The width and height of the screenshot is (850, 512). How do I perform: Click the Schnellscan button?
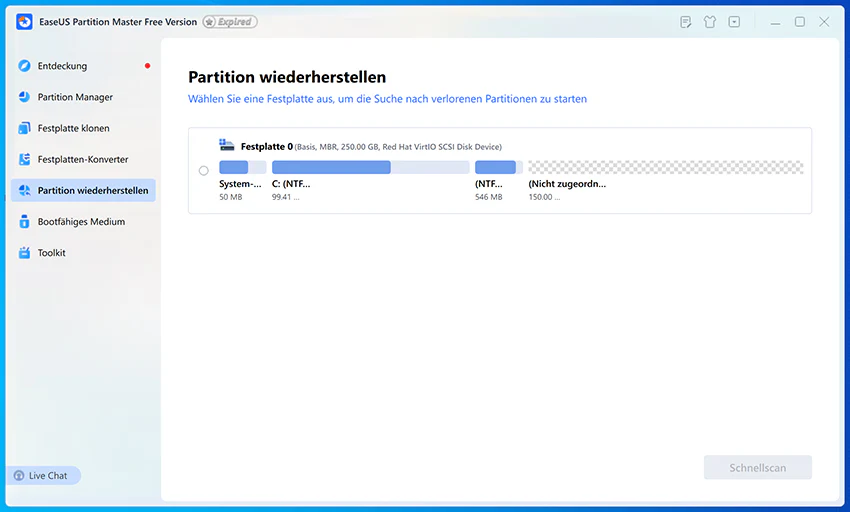point(758,468)
